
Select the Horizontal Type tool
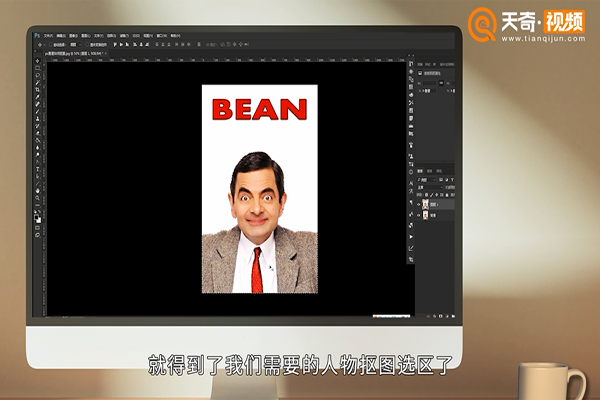click(x=38, y=169)
